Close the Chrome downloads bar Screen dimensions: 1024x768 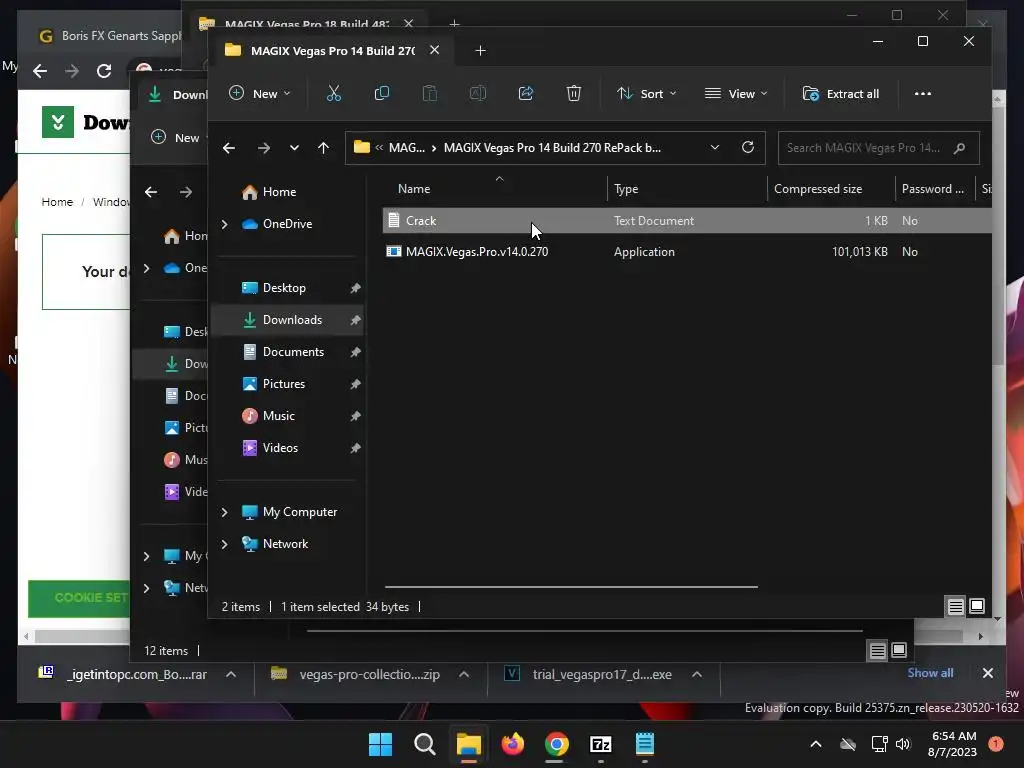coord(987,673)
